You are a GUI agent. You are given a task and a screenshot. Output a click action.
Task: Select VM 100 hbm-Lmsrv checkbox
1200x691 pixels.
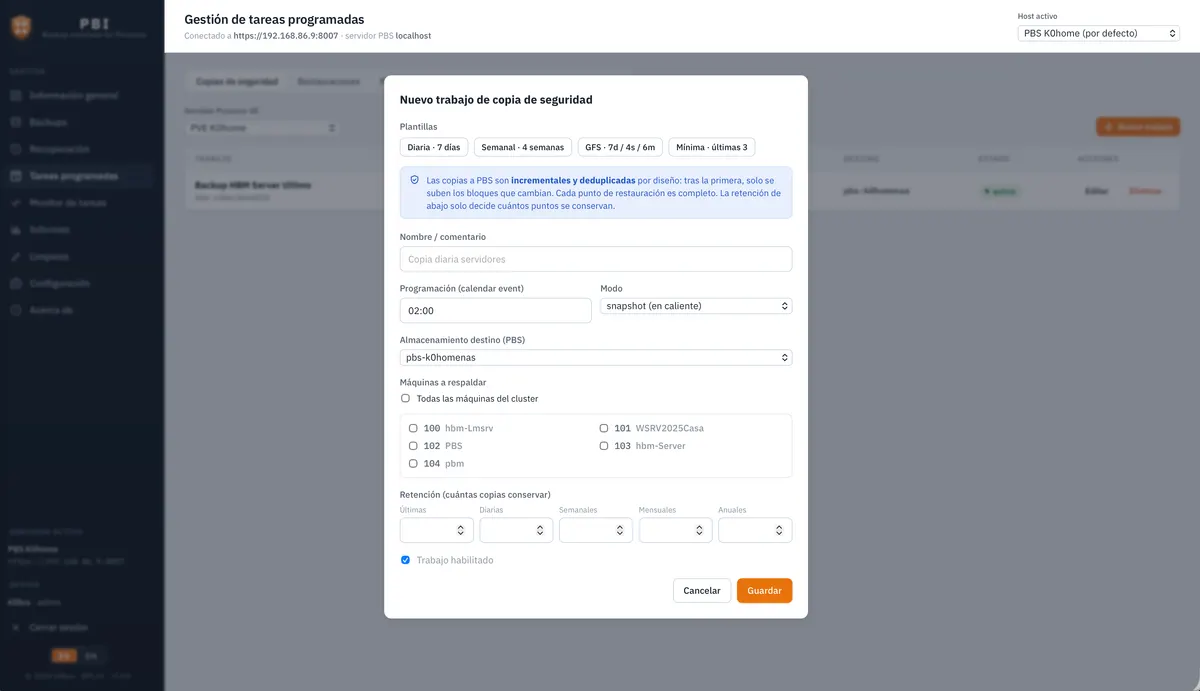point(413,428)
